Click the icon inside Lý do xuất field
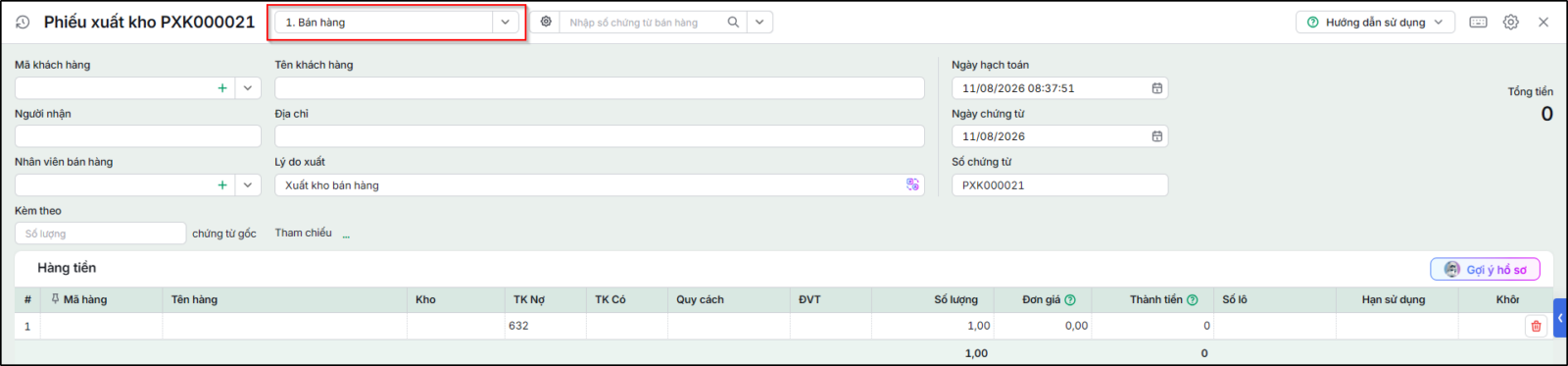The width and height of the screenshot is (1568, 366). pos(912,184)
